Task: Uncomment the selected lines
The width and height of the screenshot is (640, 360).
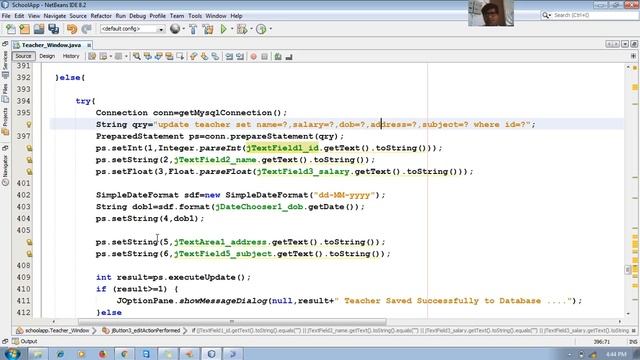Action: pyautogui.click(x=289, y=56)
